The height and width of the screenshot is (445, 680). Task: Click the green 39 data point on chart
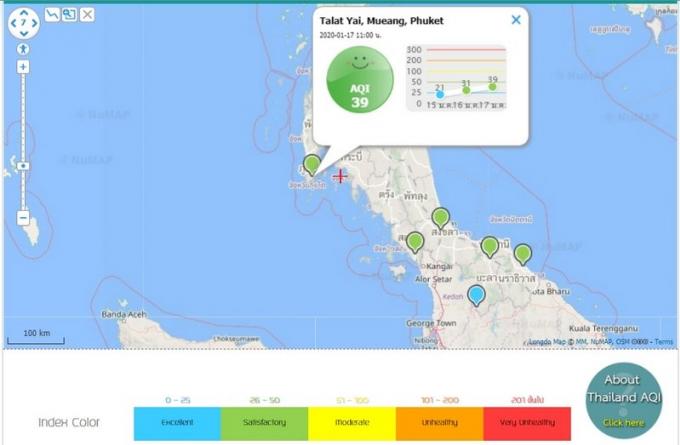click(492, 87)
